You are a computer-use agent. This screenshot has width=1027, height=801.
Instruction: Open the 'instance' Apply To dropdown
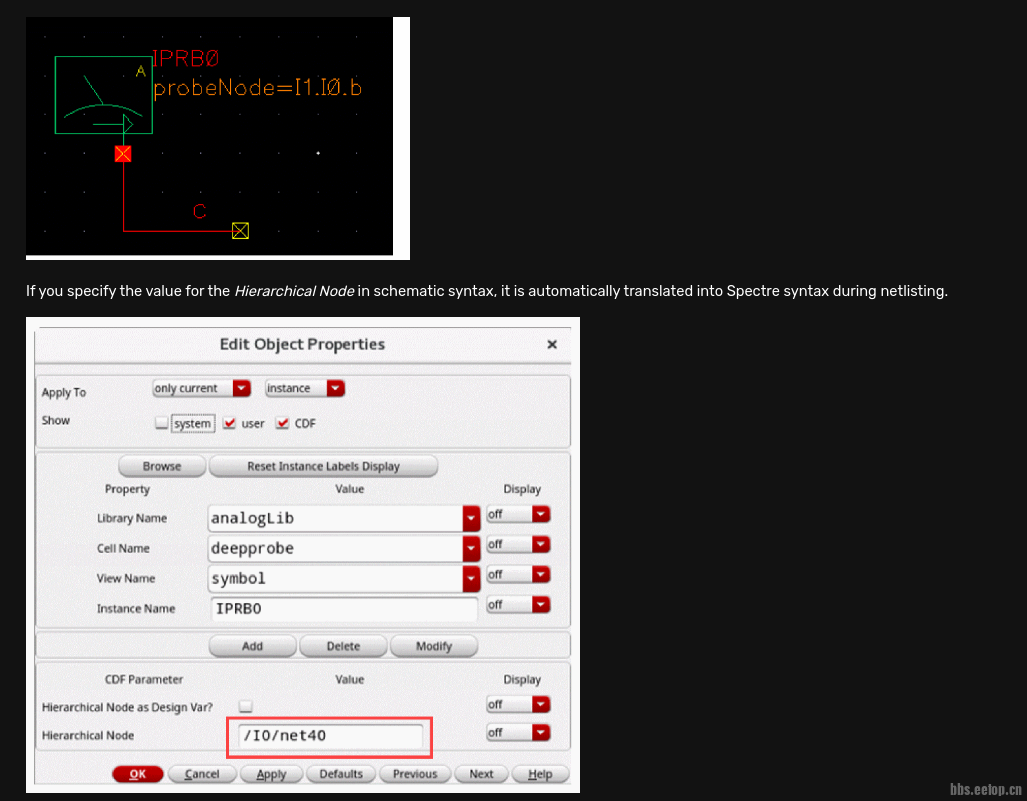point(305,388)
